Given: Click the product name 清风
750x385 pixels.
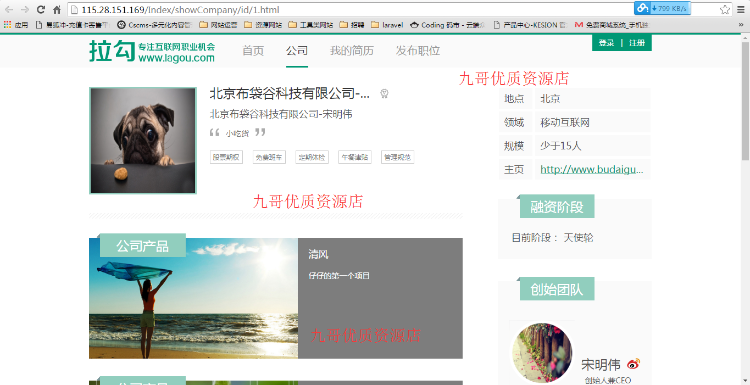Looking at the screenshot, I should [319, 254].
